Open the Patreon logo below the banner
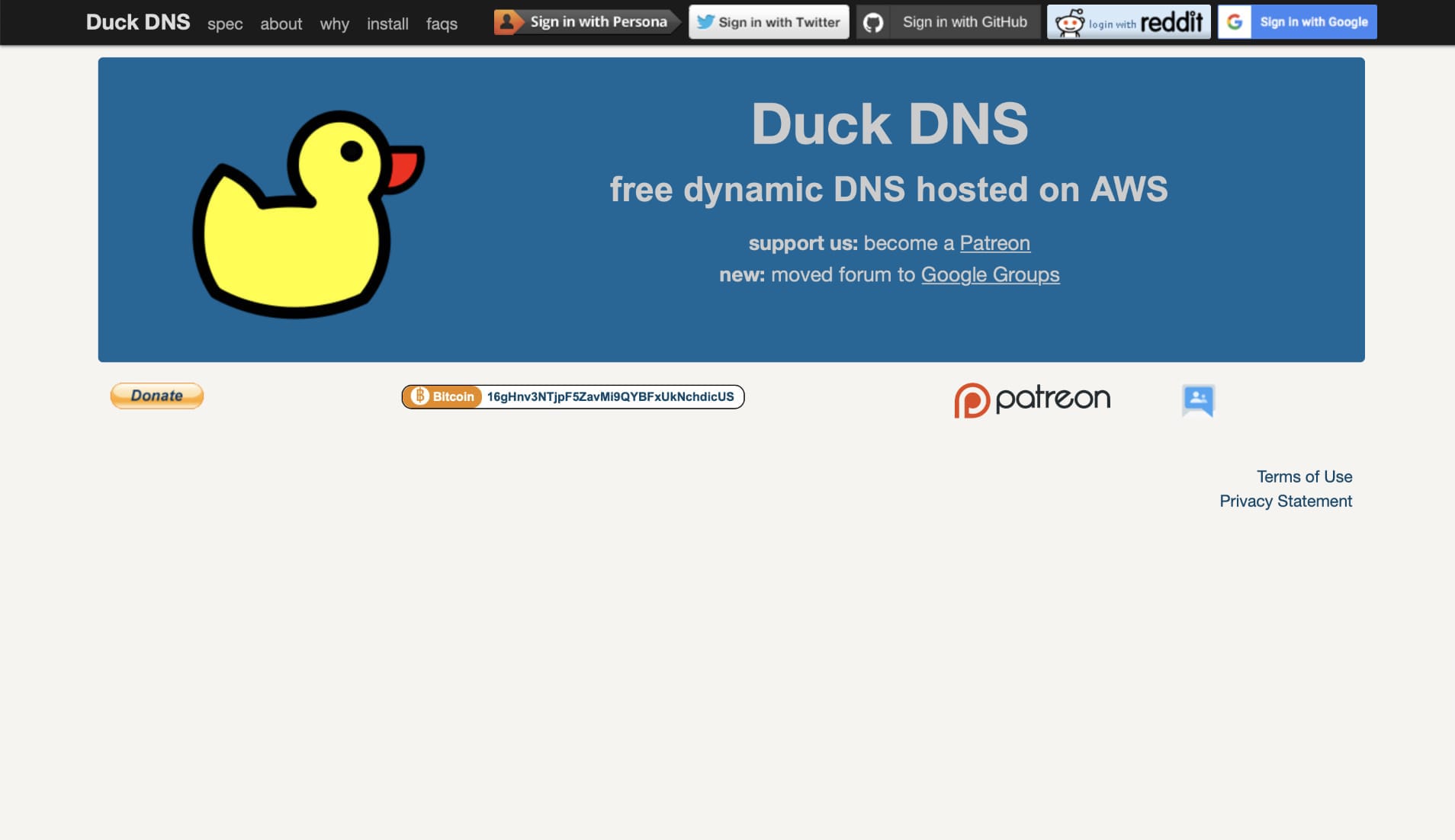This screenshot has width=1455, height=840. [x=1033, y=399]
